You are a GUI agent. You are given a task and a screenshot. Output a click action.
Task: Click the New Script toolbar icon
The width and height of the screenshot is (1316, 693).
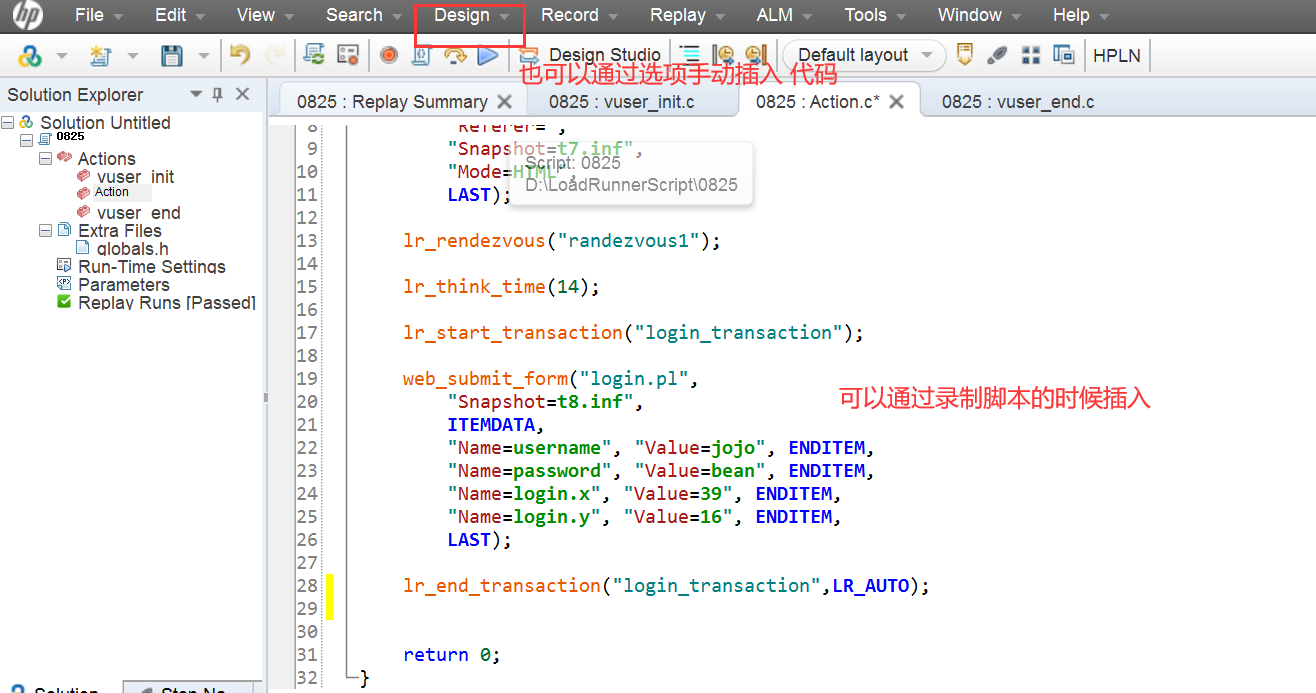(100, 56)
